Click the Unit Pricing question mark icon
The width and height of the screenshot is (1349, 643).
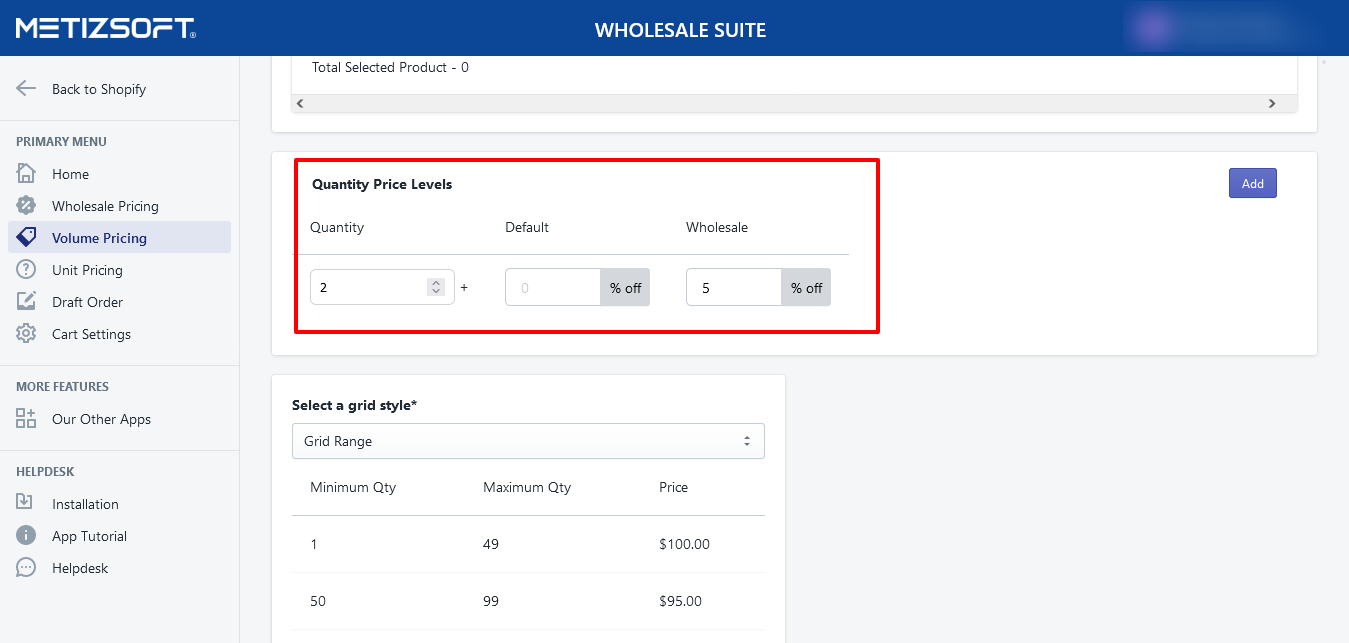pyautogui.click(x=26, y=270)
